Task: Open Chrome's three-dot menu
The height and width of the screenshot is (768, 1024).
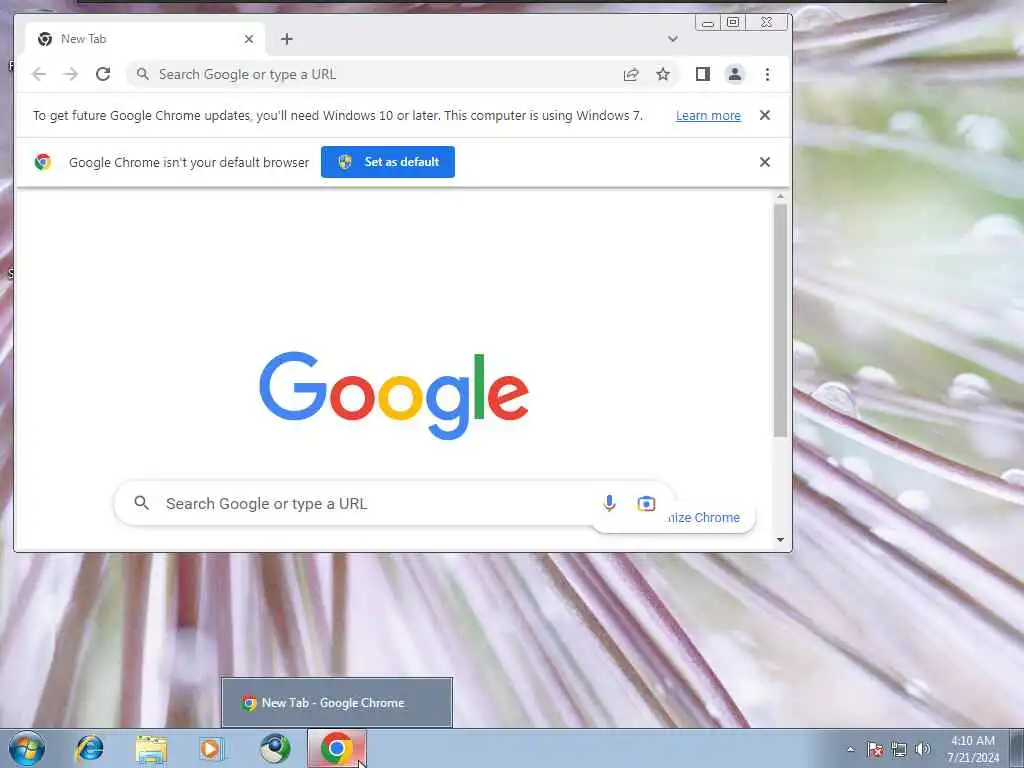Action: pyautogui.click(x=767, y=74)
